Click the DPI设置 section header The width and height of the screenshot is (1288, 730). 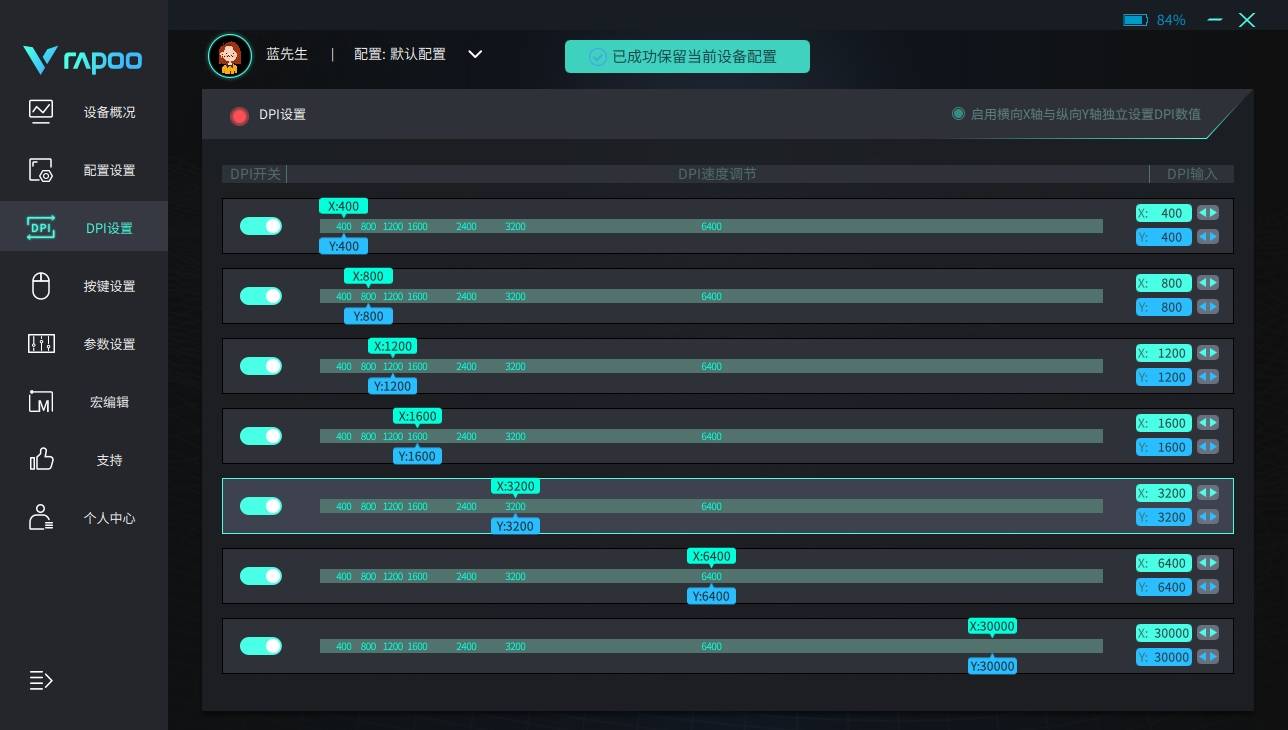pyautogui.click(x=280, y=114)
